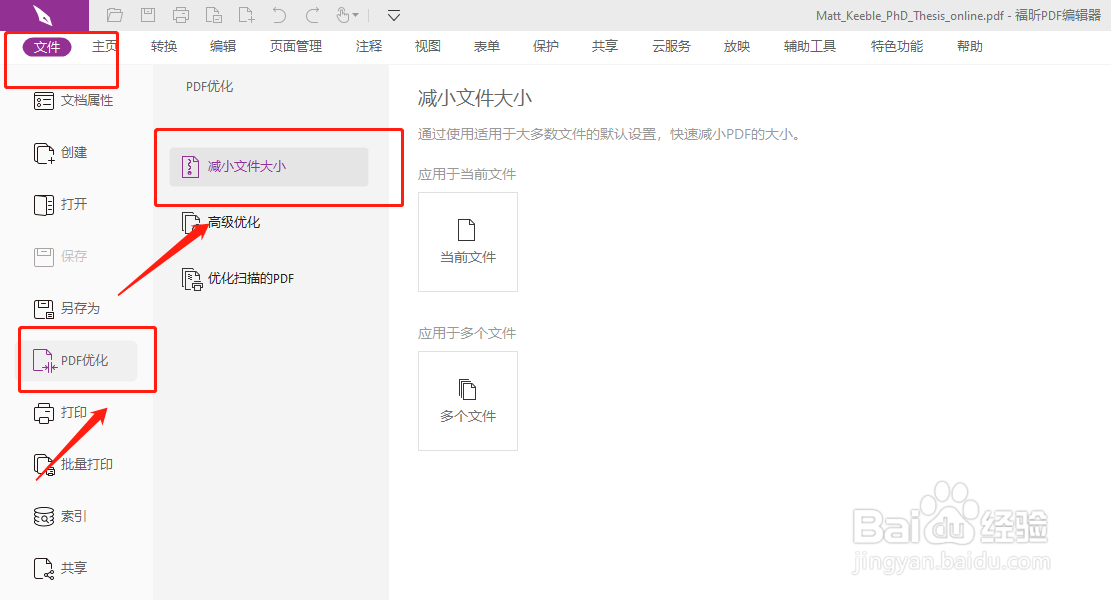Screen dimensions: 1111x600
Task: Open the 创建 (Create) sidebar icon
Action: (x=75, y=152)
